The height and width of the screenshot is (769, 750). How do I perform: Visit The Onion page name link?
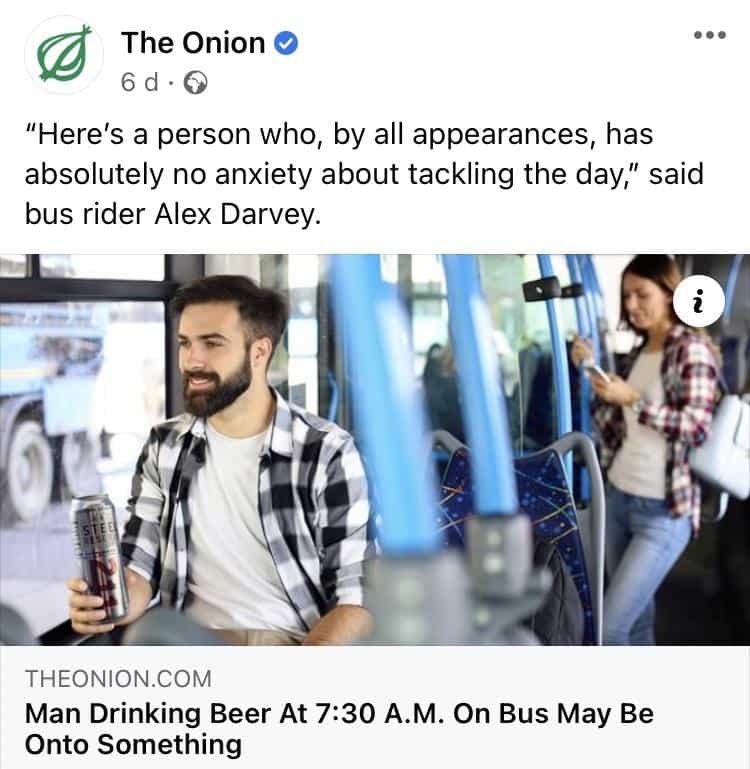(x=193, y=43)
